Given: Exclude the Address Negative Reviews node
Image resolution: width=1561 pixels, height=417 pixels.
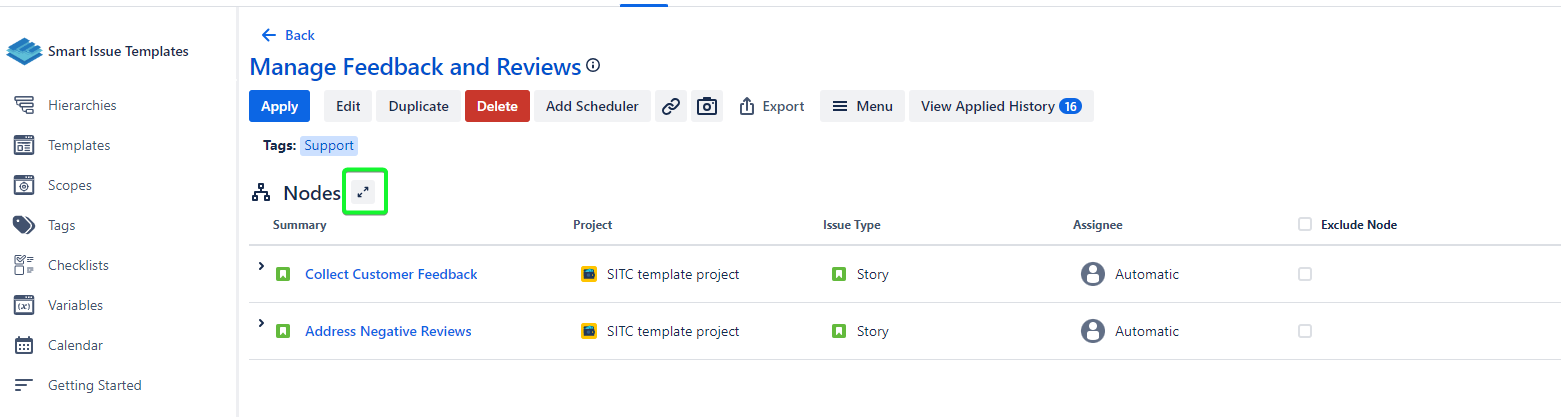Looking at the screenshot, I should (1305, 331).
